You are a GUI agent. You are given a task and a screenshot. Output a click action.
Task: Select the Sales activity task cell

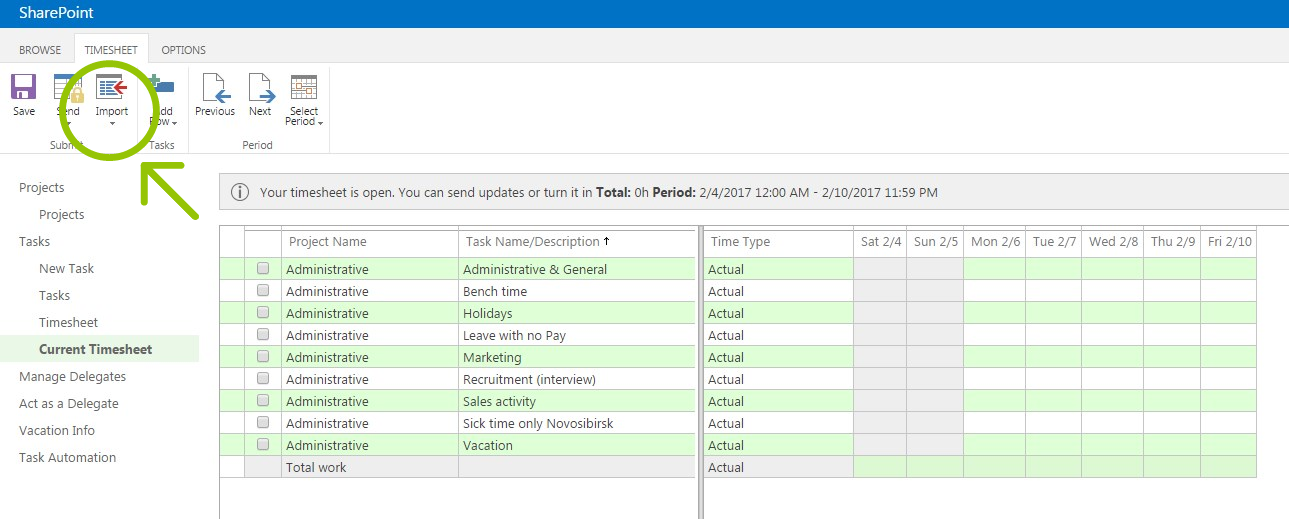point(577,401)
